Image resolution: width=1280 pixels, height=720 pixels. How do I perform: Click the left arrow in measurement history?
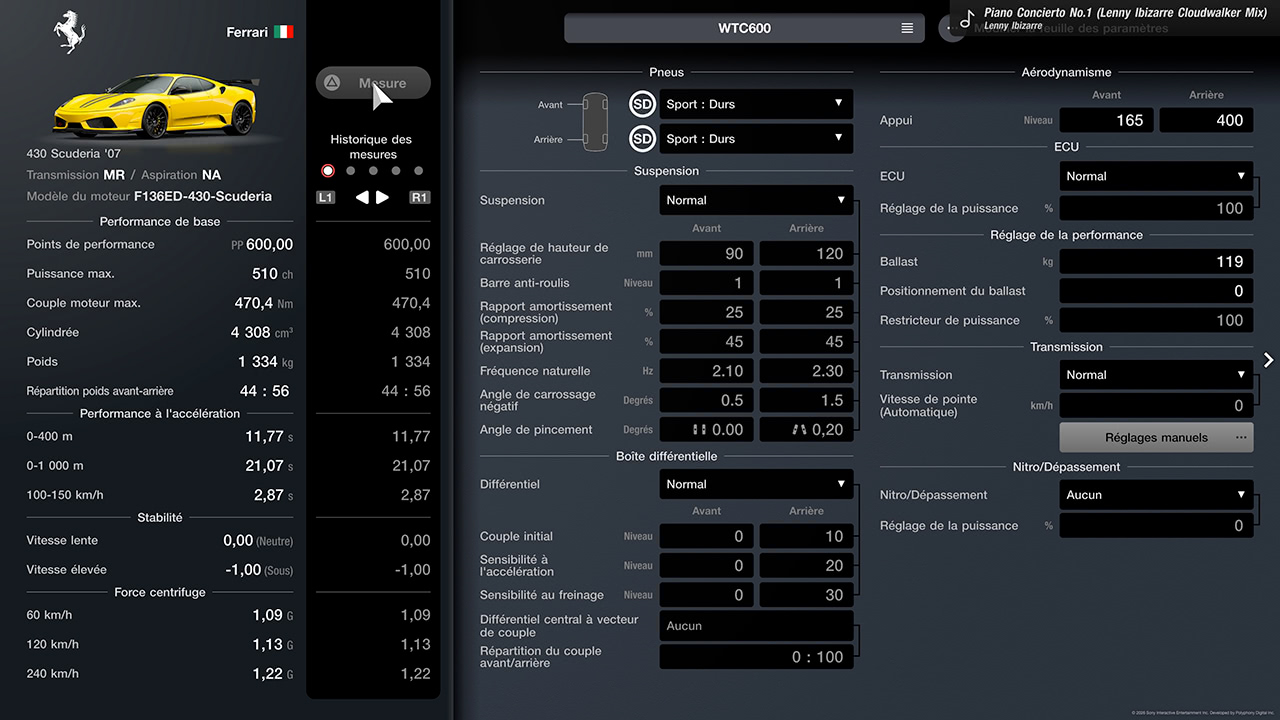(x=362, y=197)
